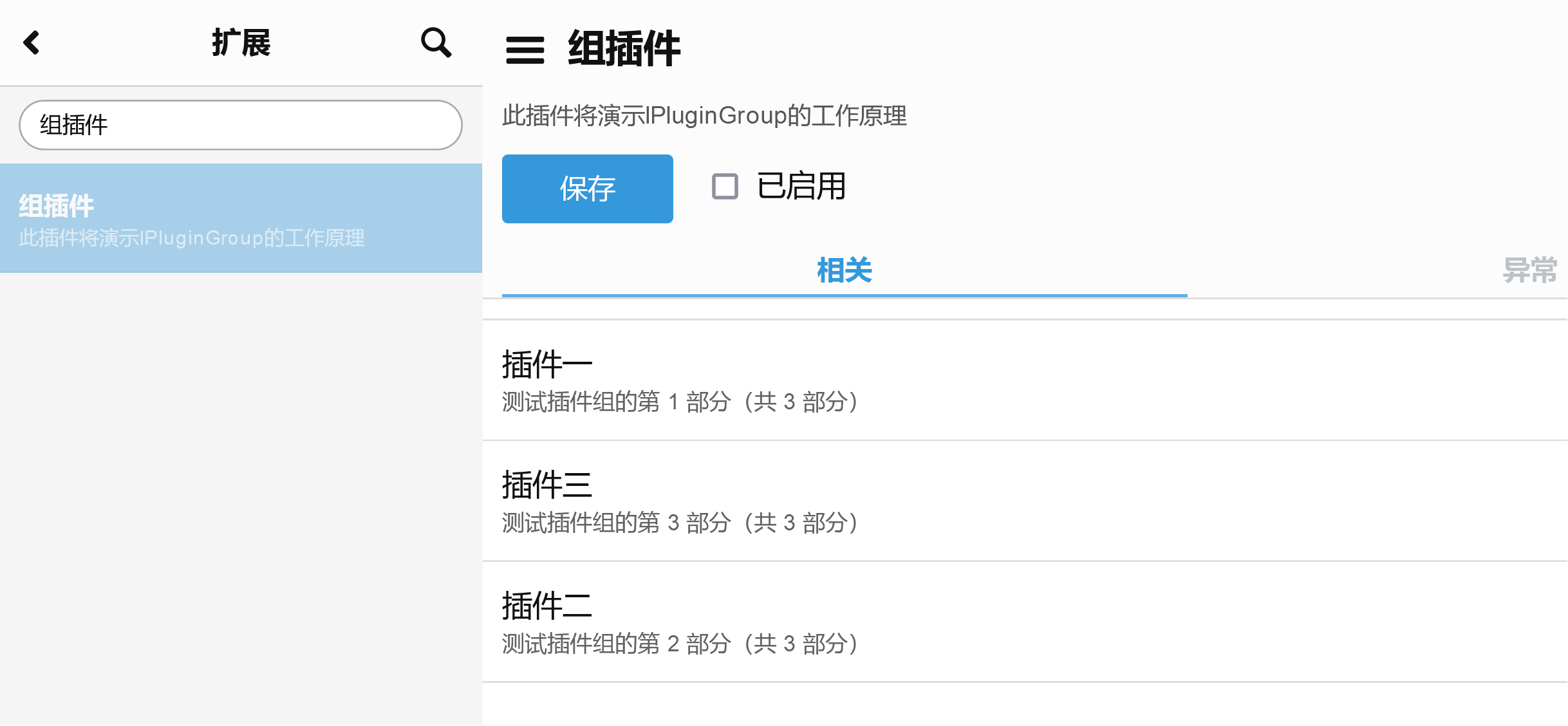Screen dimensions: 1568x726
Task: Switch to the 相关 tab
Action: [844, 270]
